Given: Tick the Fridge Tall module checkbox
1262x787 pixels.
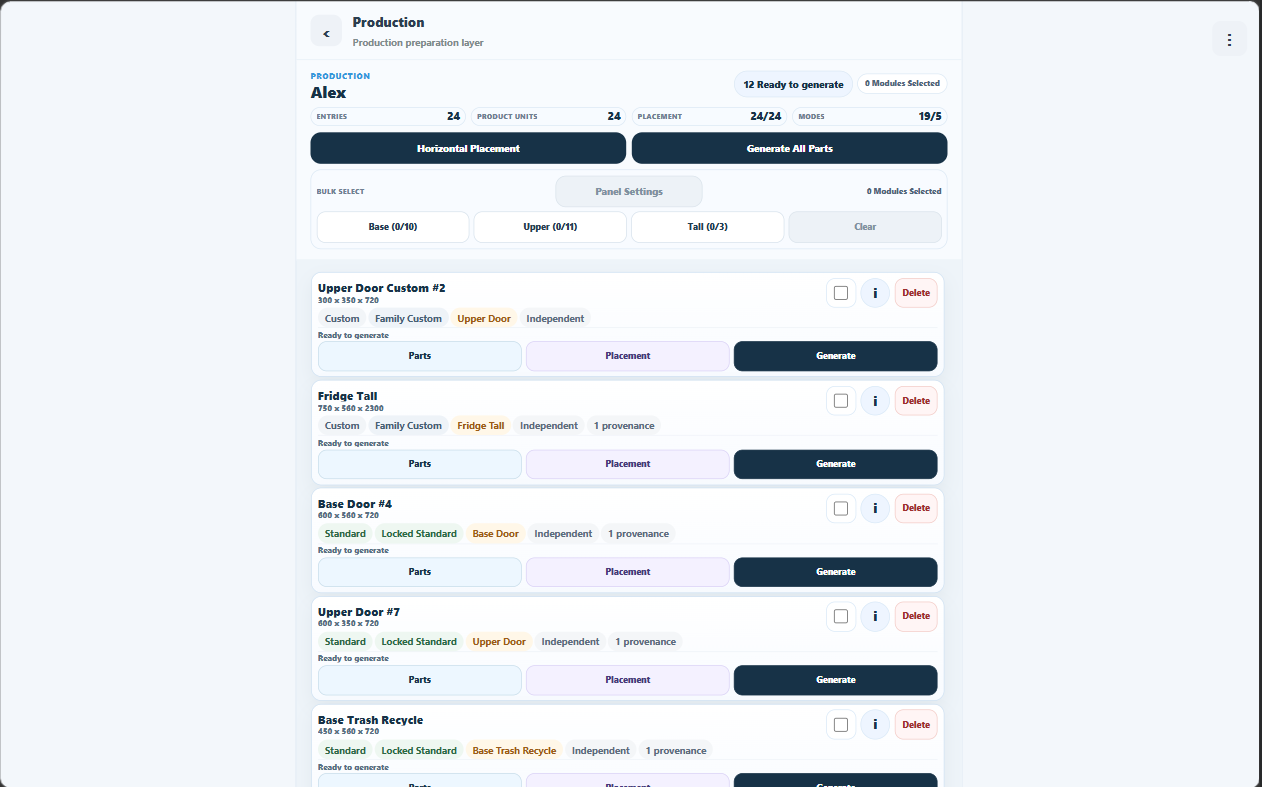Looking at the screenshot, I should pyautogui.click(x=841, y=401).
